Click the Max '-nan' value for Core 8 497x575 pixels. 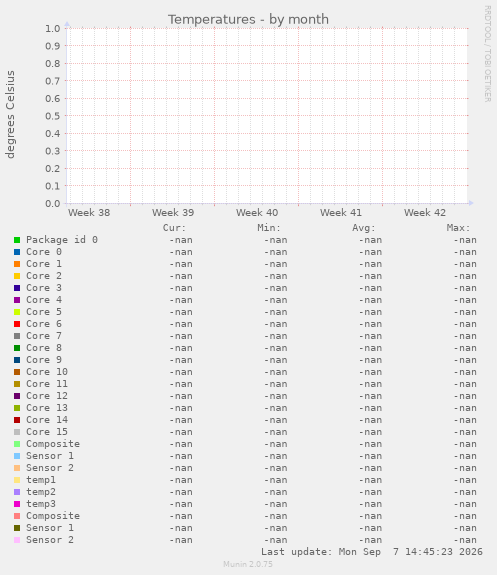click(x=465, y=348)
